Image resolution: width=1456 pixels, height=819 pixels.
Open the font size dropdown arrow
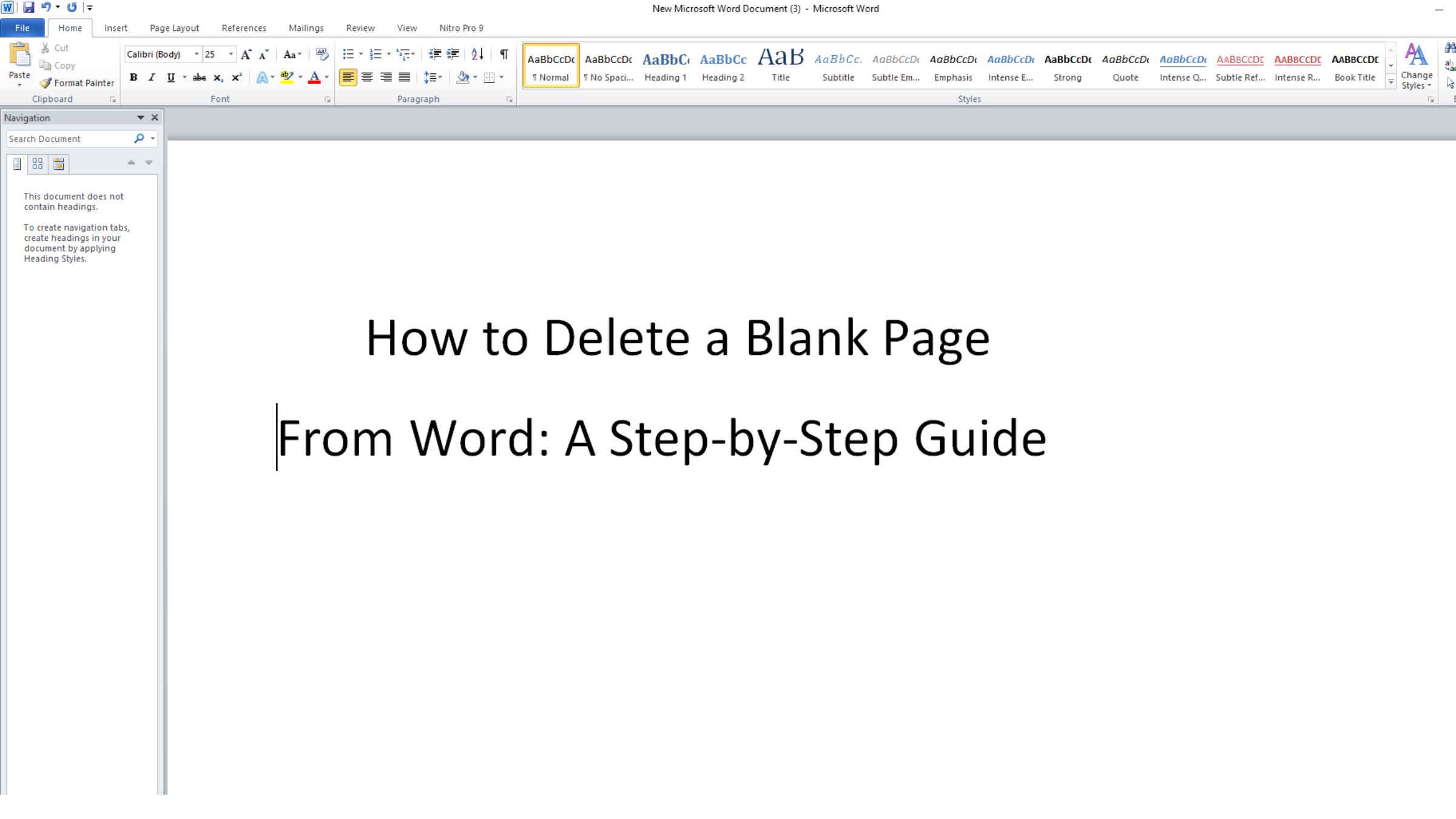(x=231, y=55)
